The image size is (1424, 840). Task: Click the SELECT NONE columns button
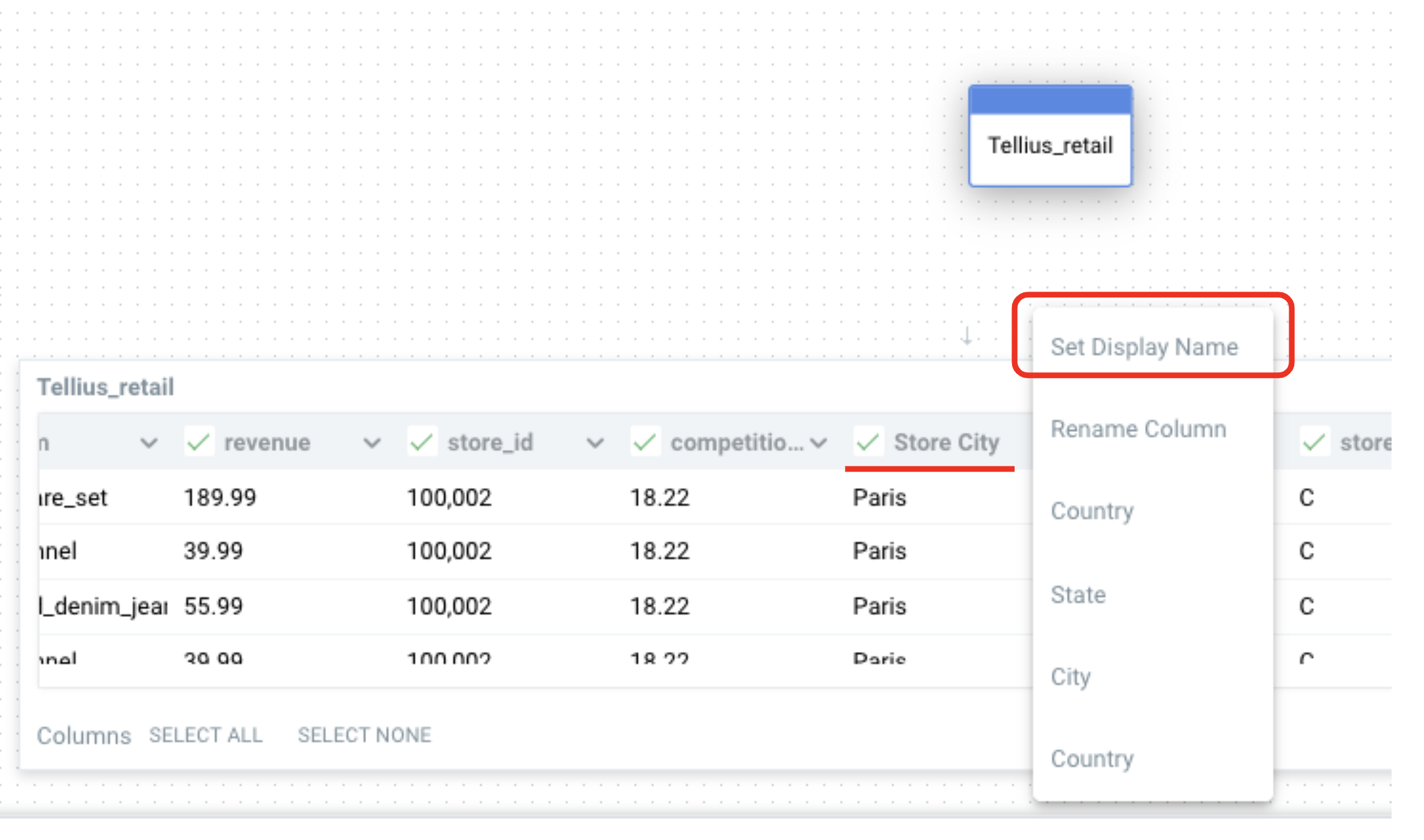coord(365,735)
